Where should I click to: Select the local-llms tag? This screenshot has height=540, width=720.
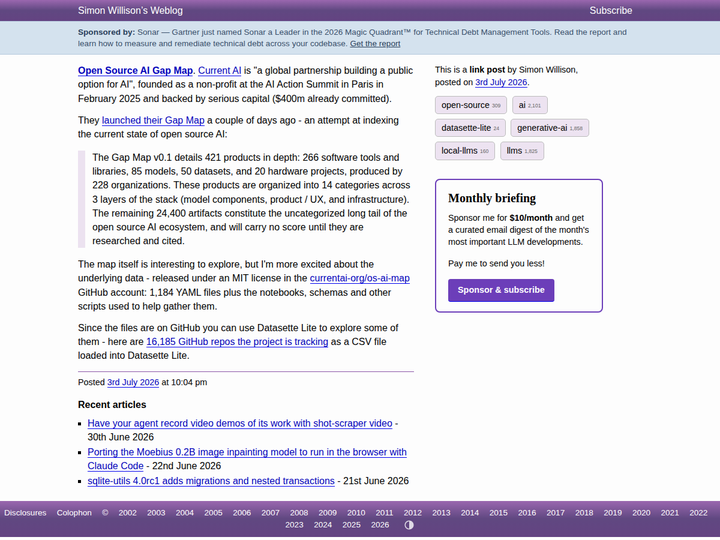coord(465,151)
